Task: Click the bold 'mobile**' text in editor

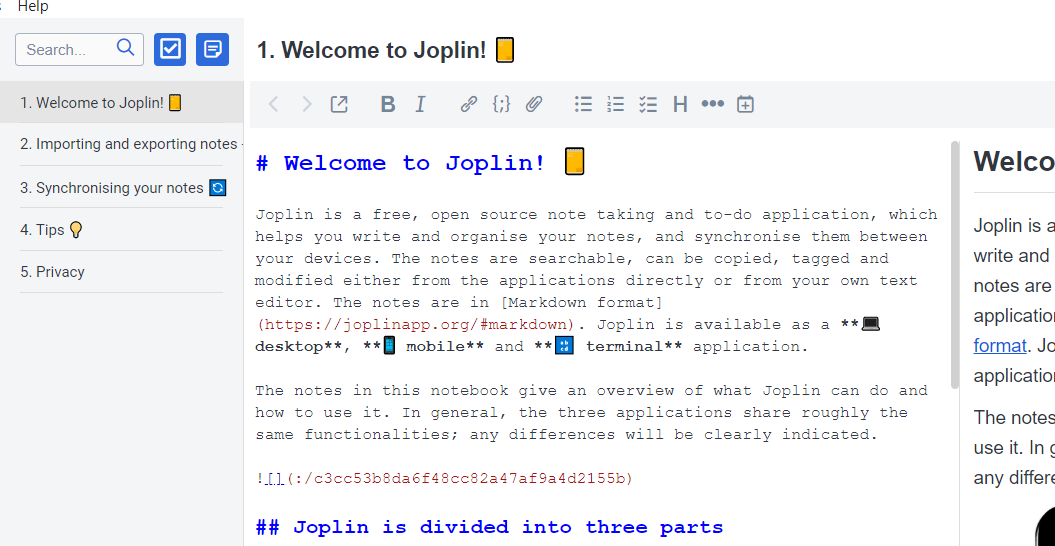Action: (445, 347)
